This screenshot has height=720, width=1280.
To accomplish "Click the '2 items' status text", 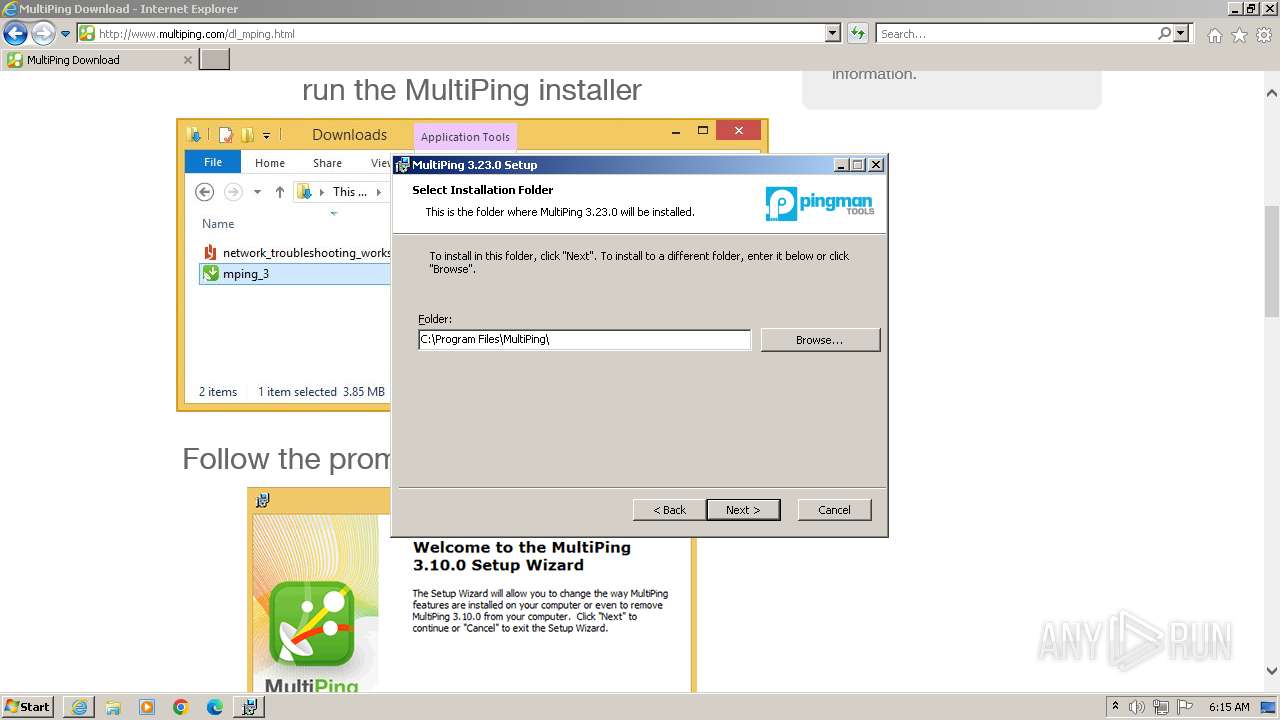I will [x=218, y=392].
